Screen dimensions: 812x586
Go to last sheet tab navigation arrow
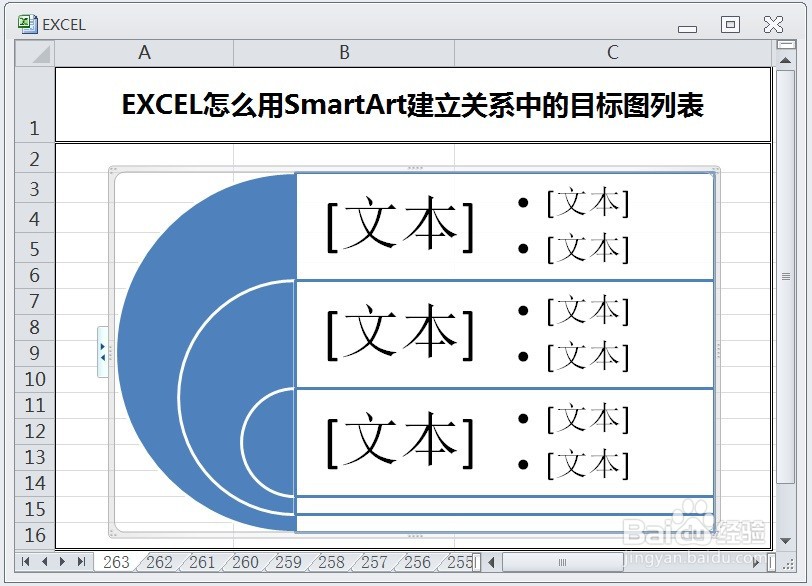click(x=81, y=562)
